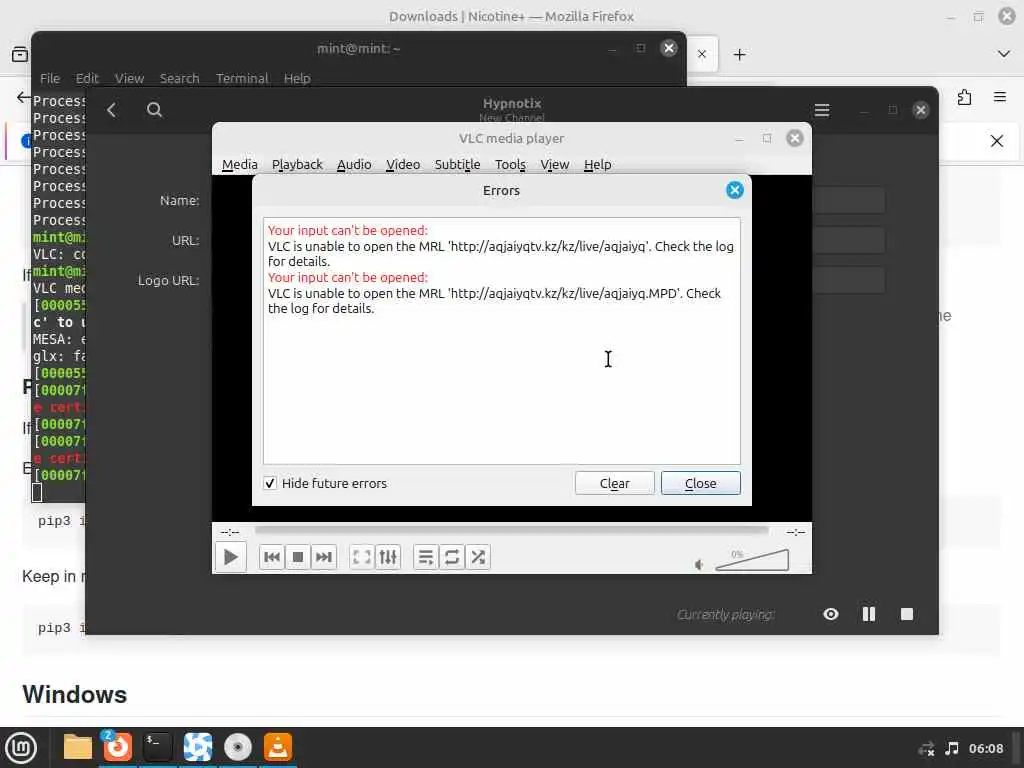Open terminal Terminal menu
The width and height of the screenshot is (1024, 768).
point(242,78)
